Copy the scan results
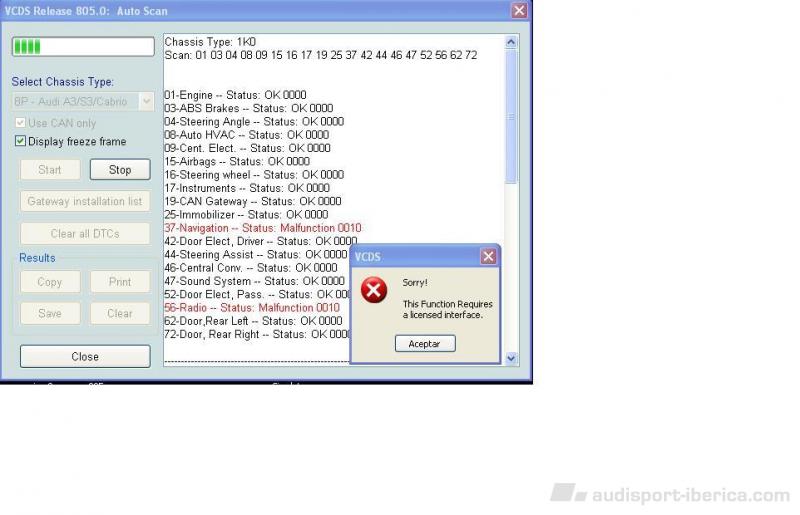 click(x=50, y=282)
